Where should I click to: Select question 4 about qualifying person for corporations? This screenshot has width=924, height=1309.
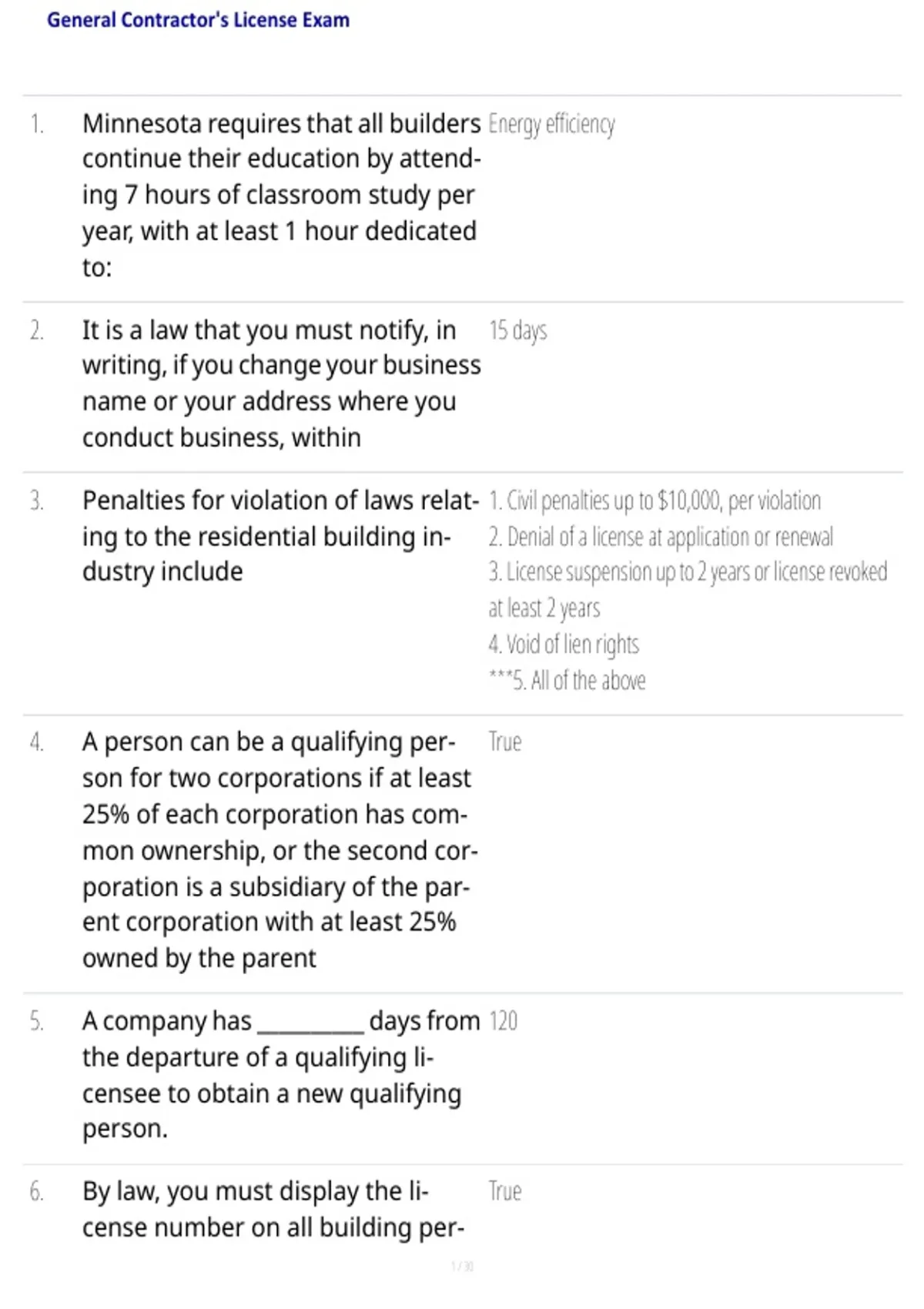coord(280,850)
